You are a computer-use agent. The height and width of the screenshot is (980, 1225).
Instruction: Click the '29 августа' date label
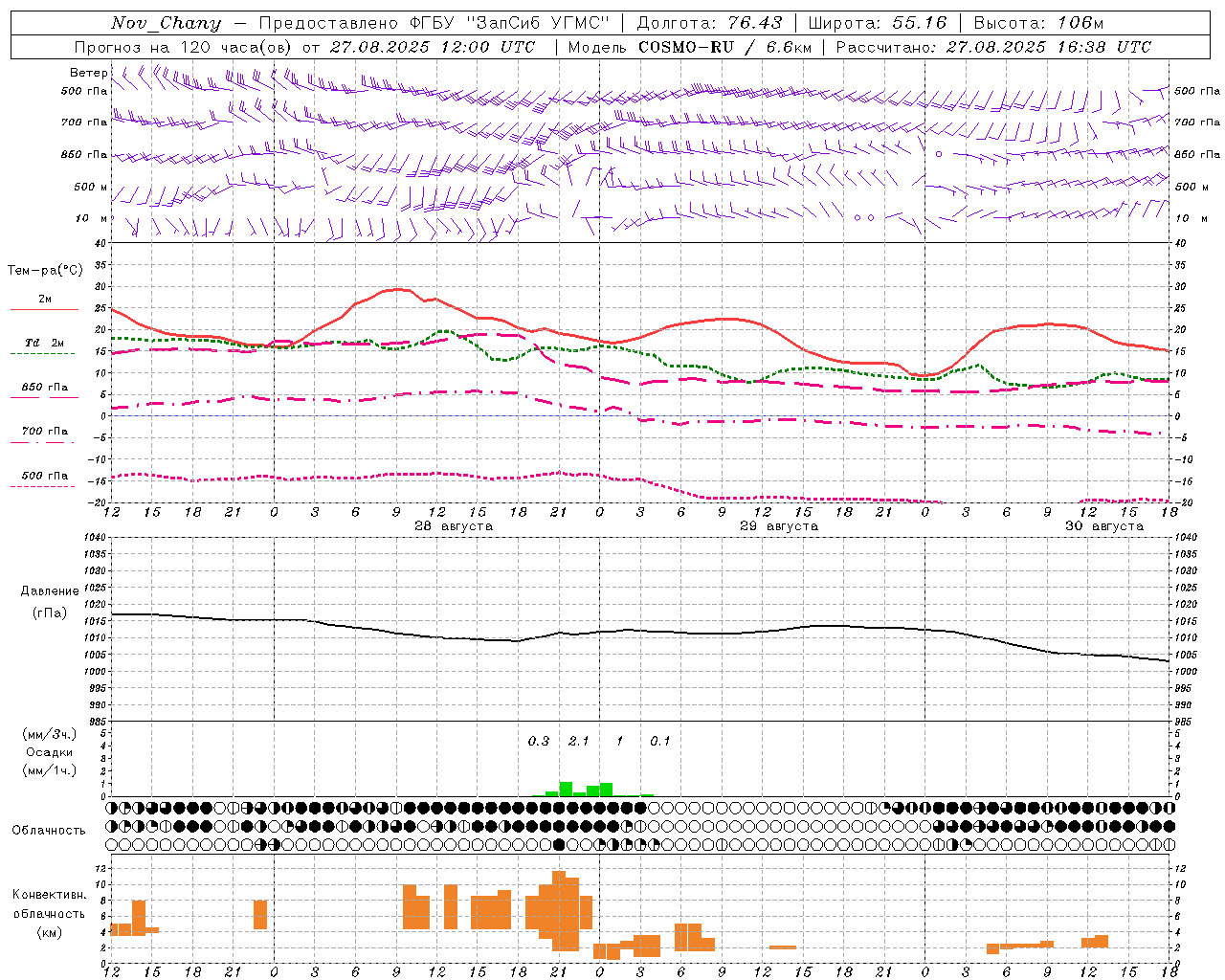[779, 526]
